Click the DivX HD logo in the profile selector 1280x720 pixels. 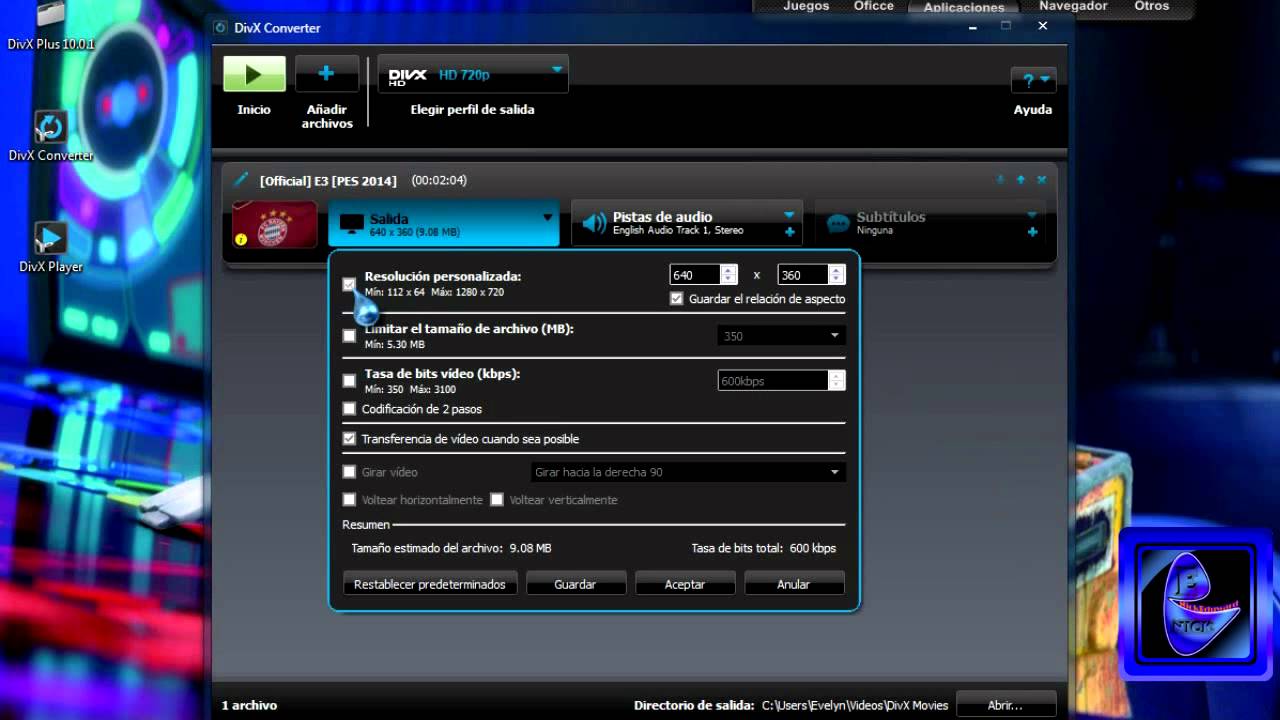[x=407, y=76]
